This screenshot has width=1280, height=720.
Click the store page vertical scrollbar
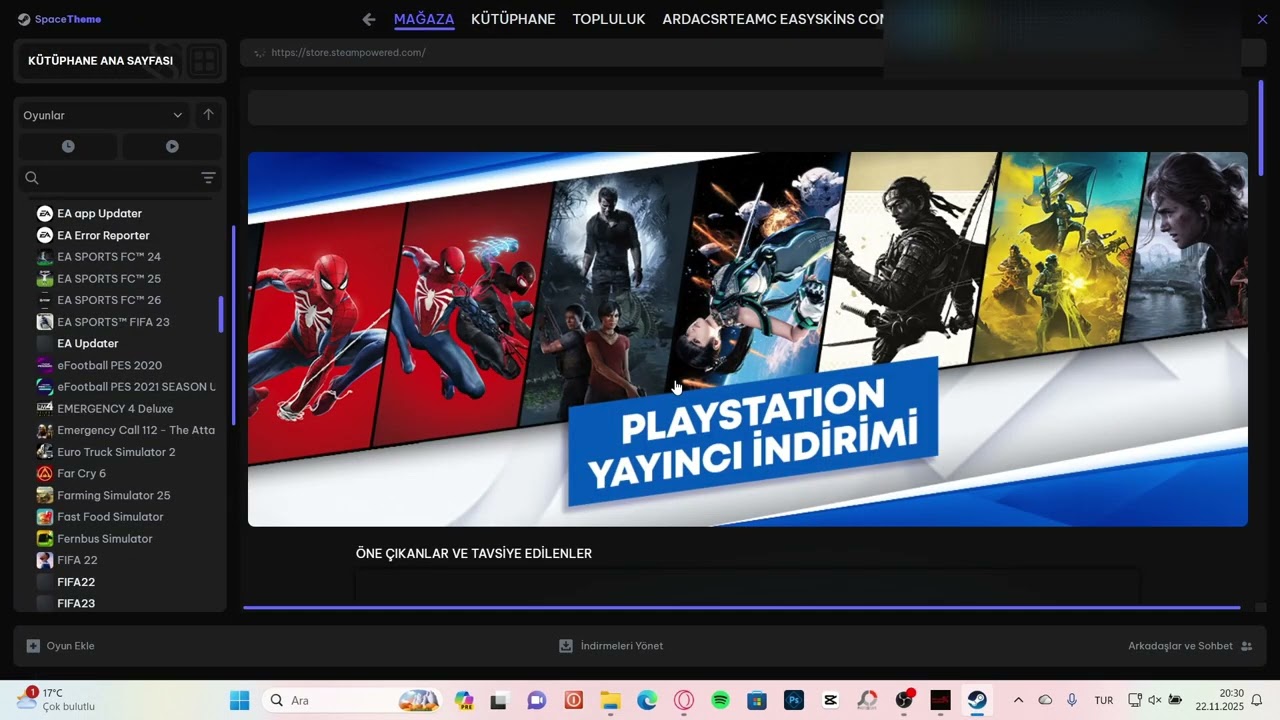pyautogui.click(x=1260, y=128)
